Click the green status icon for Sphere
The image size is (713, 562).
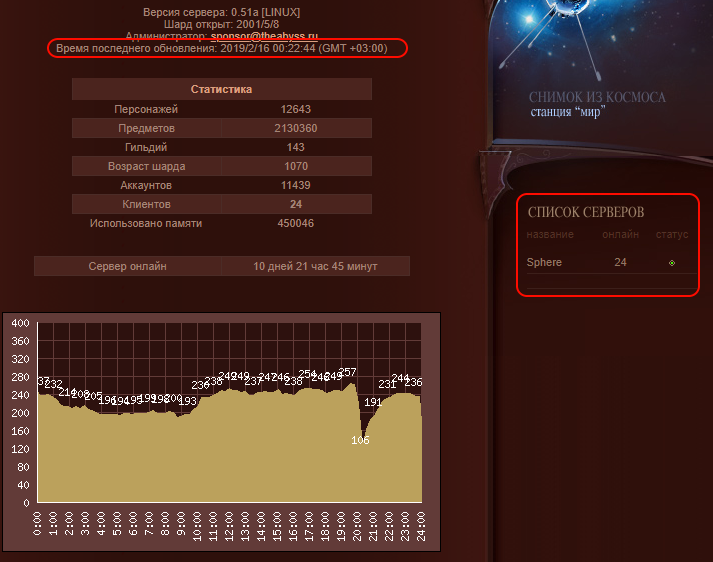click(672, 263)
